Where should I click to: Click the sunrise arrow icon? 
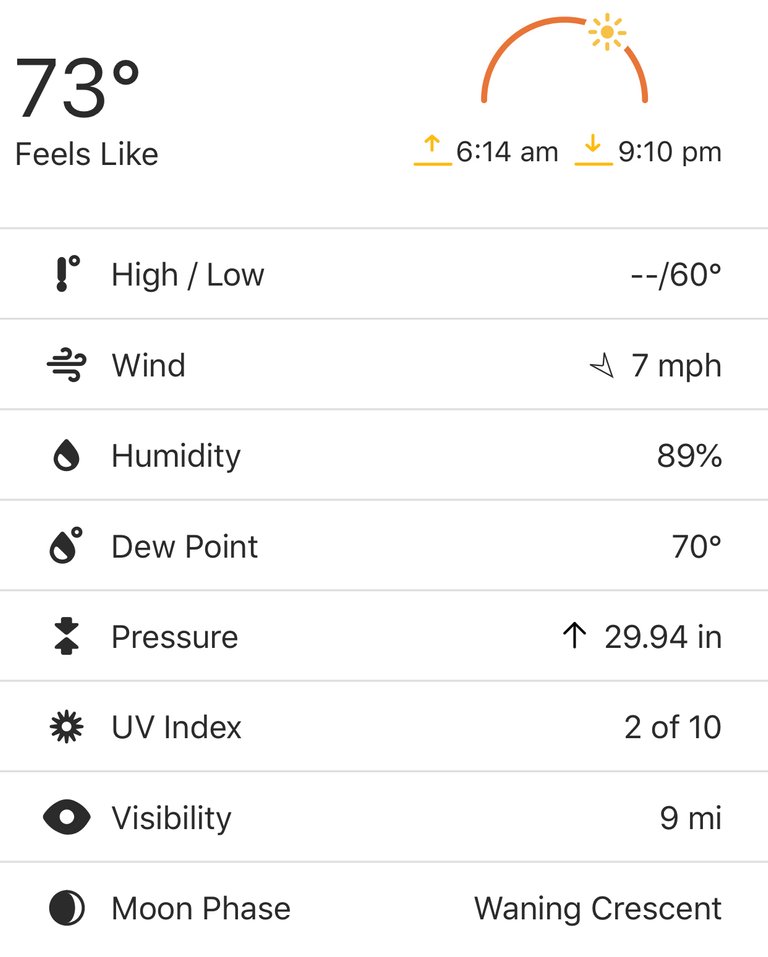432,150
